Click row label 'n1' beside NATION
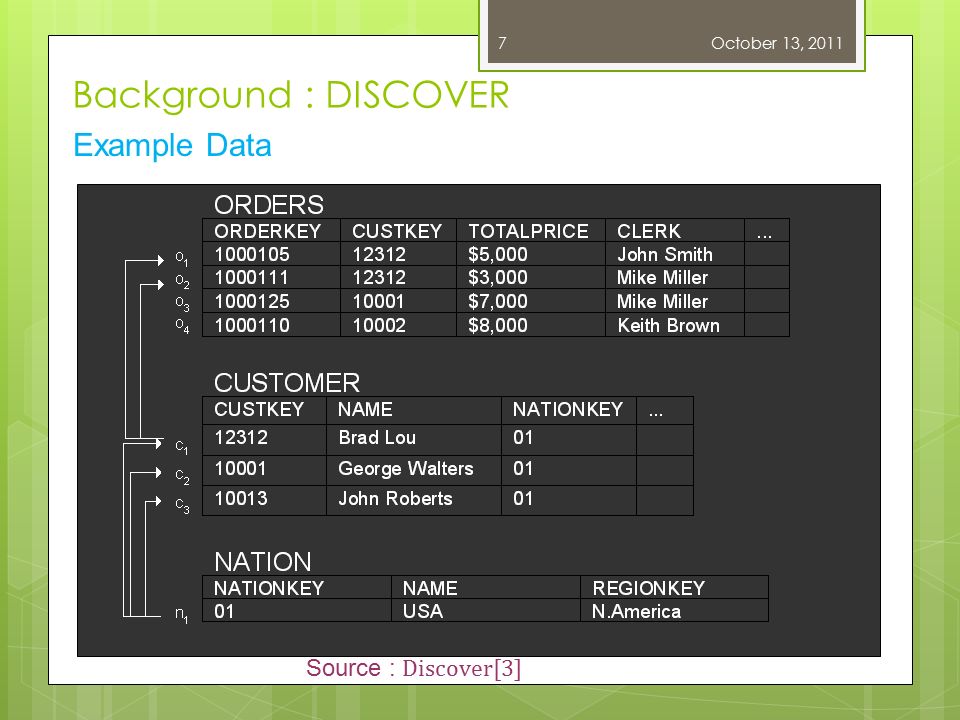960x720 pixels. pos(181,613)
